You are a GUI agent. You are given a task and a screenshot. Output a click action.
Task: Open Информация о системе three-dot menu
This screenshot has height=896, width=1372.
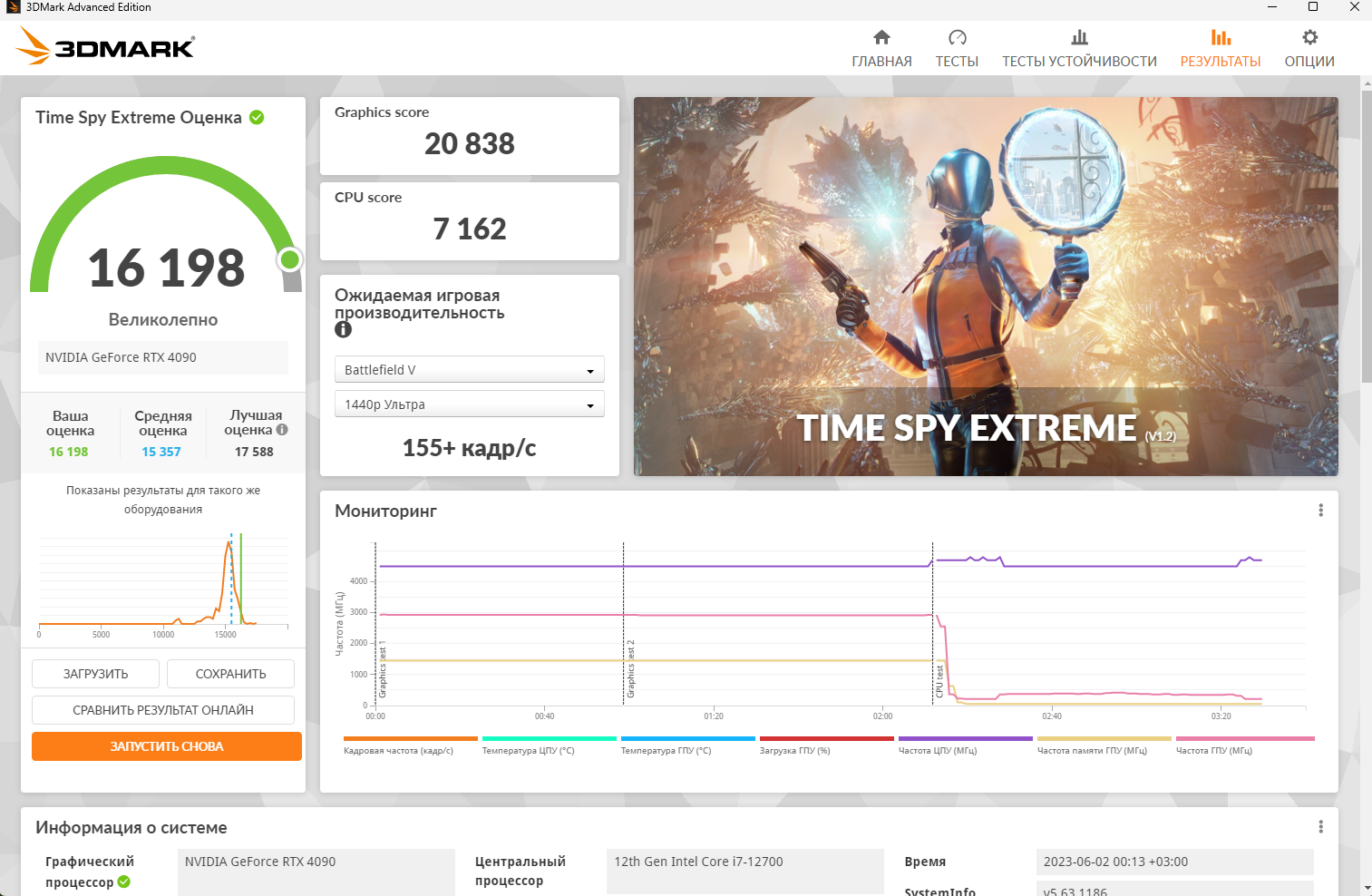pyautogui.click(x=1320, y=827)
